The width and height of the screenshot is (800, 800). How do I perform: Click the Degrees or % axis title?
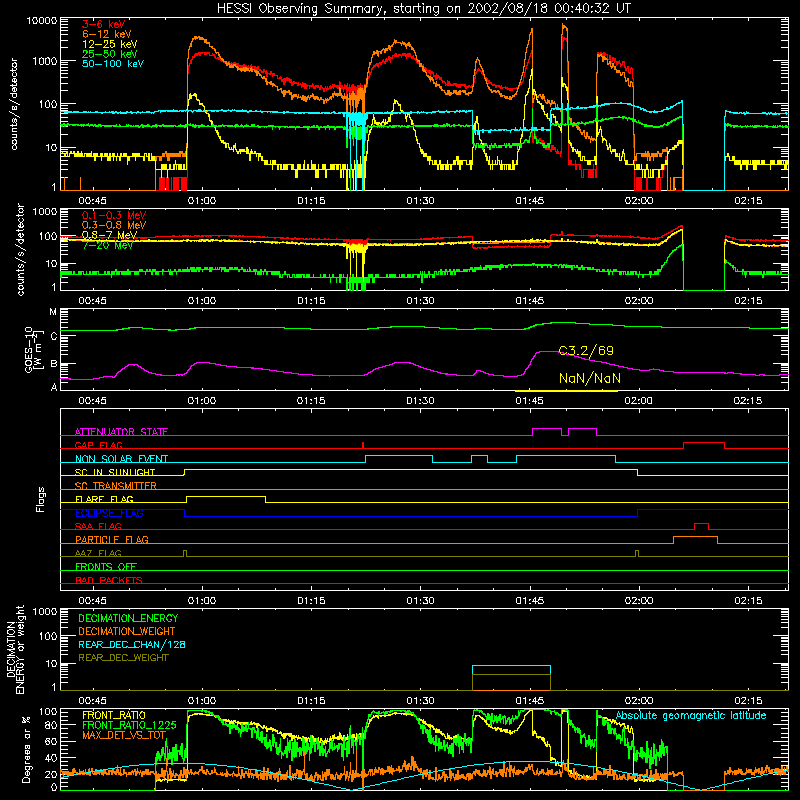(26, 749)
